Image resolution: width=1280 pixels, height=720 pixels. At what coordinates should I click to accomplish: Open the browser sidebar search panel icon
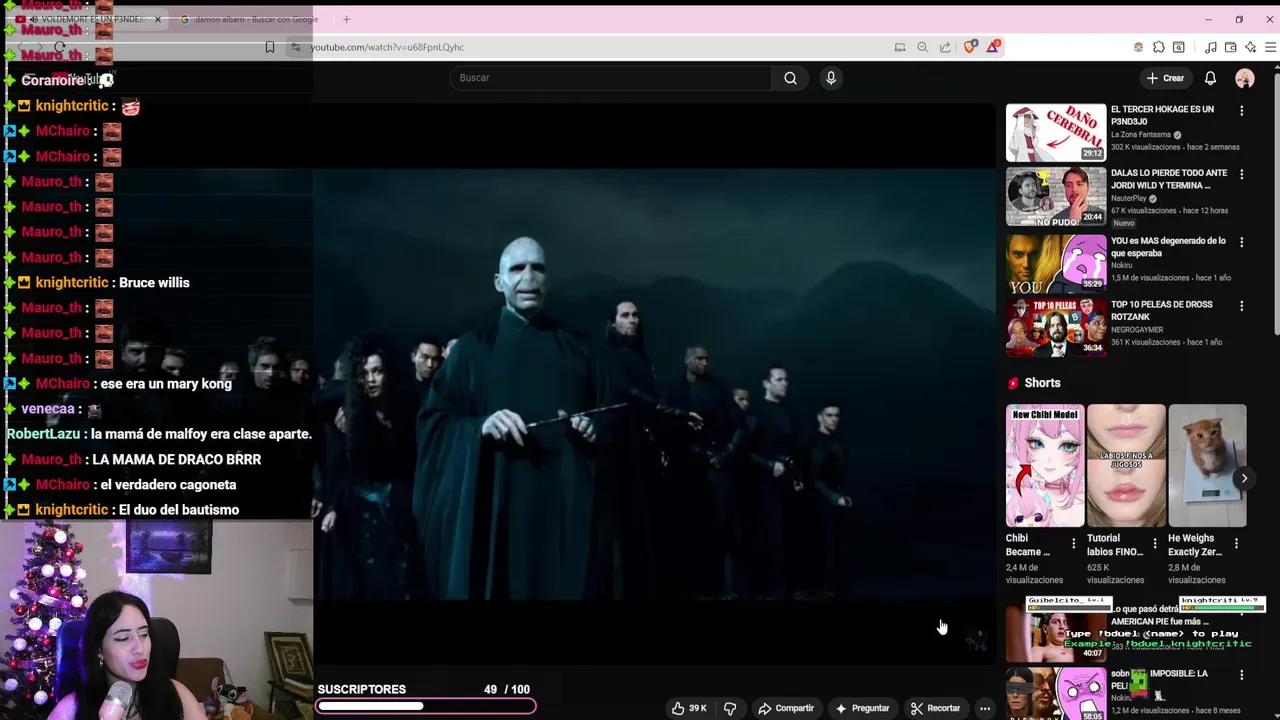pyautogui.click(x=1179, y=47)
